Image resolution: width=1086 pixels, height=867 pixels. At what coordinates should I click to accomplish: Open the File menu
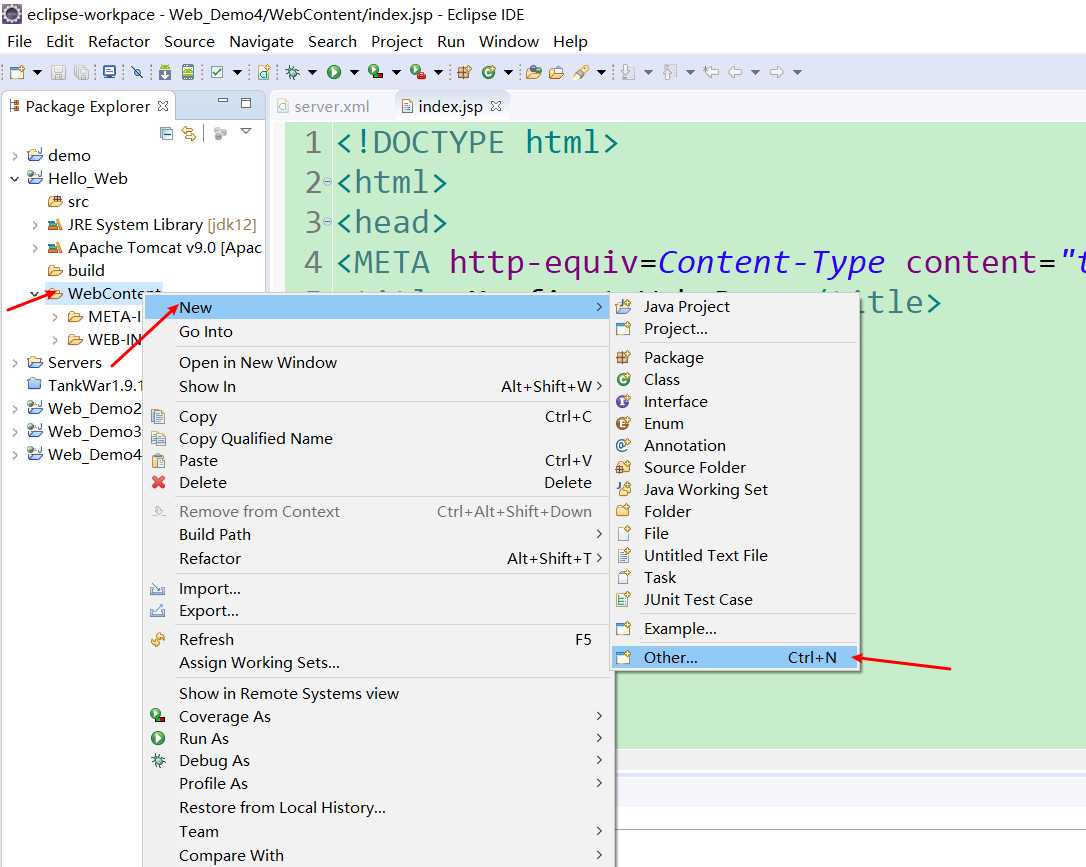pos(19,42)
